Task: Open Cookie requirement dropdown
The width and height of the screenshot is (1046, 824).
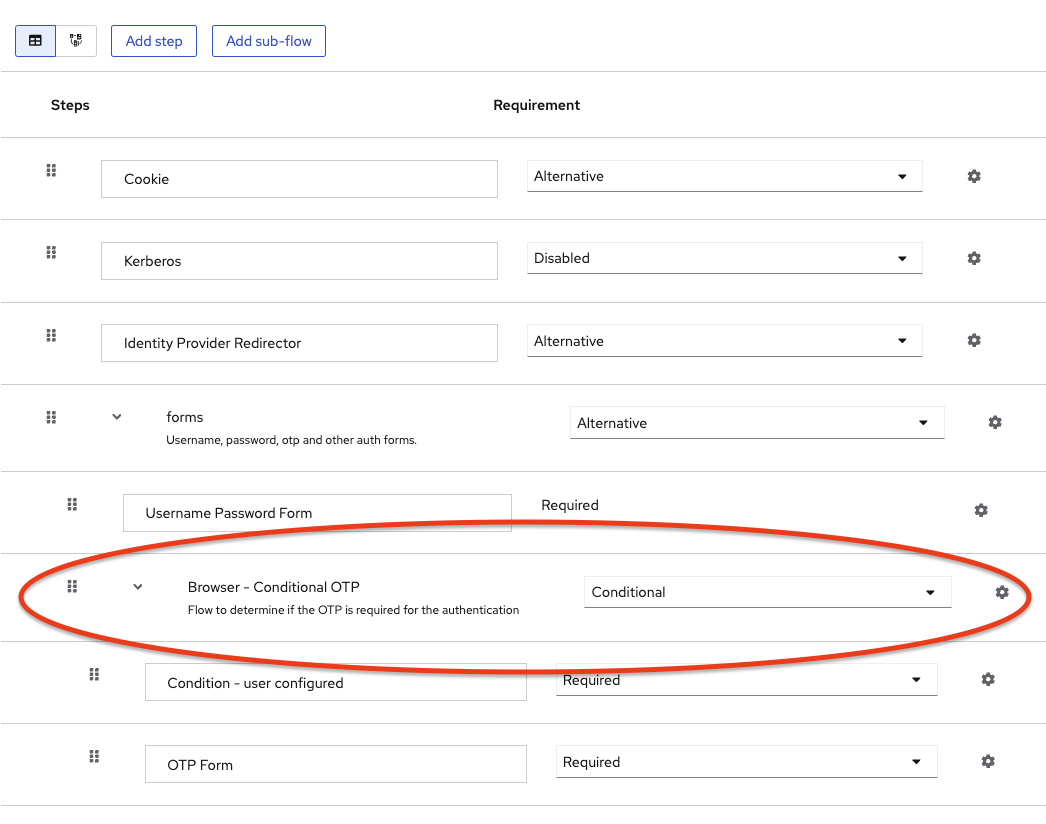Action: 724,176
